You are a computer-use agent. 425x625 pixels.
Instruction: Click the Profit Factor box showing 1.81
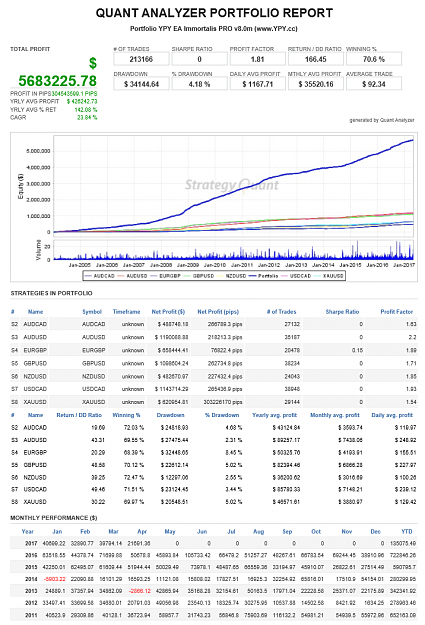point(258,59)
